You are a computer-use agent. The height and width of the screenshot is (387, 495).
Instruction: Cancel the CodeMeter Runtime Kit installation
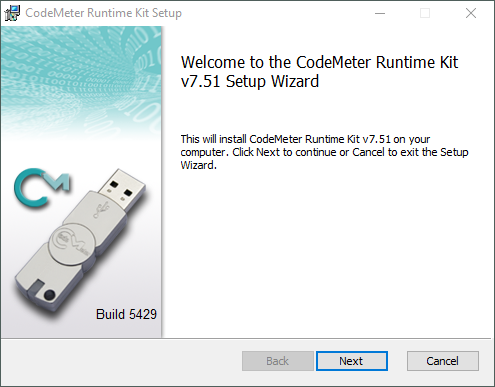[x=443, y=361]
